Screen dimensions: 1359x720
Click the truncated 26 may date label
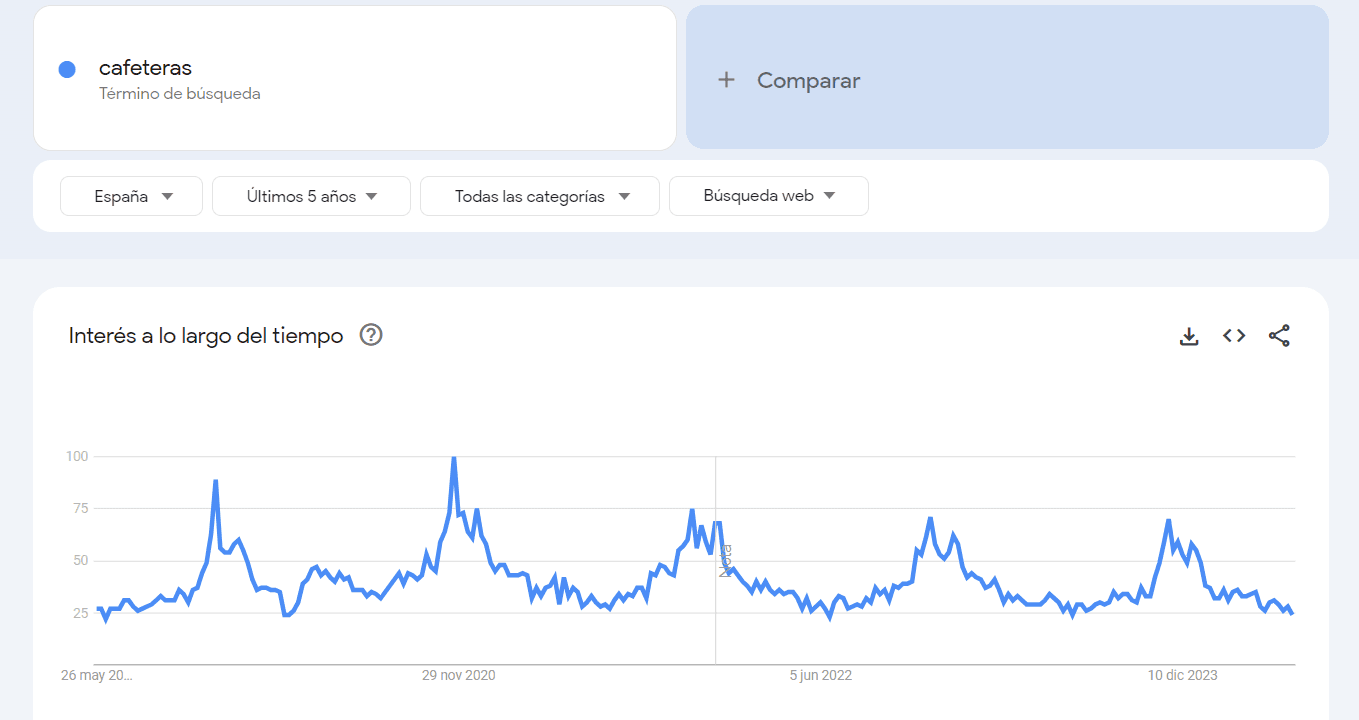point(97,675)
